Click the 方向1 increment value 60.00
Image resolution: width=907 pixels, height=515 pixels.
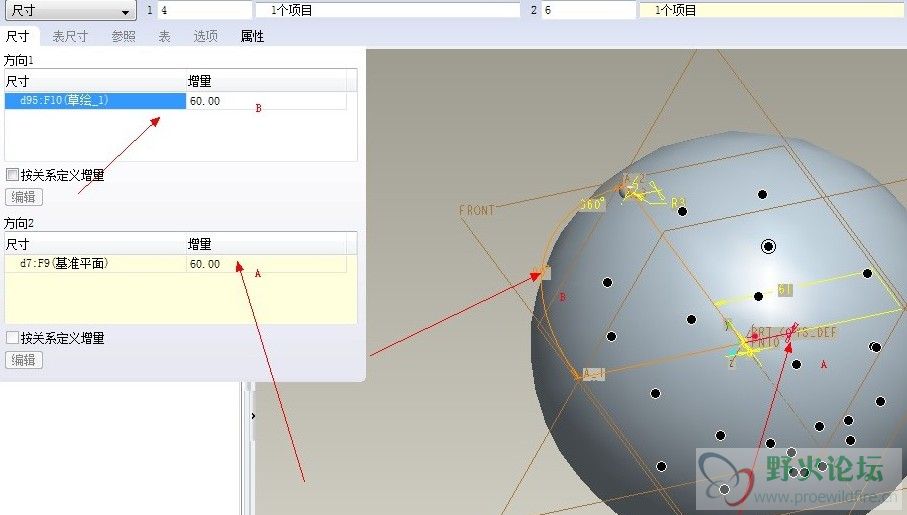tap(205, 101)
